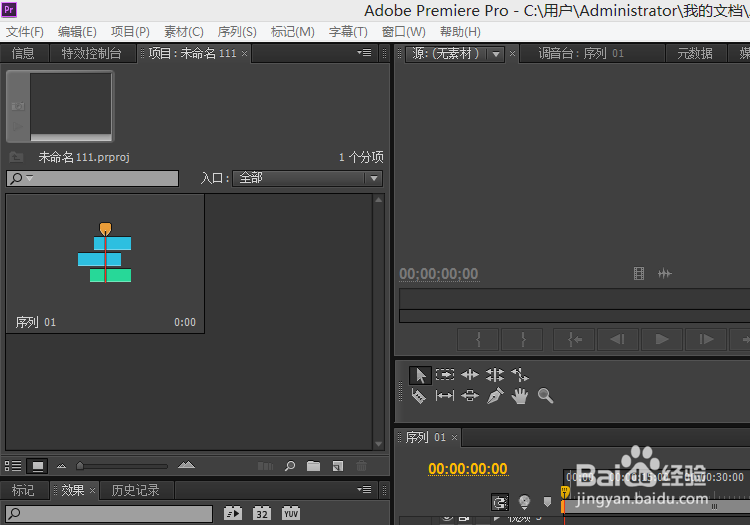Select the Hand tool
Viewport: 750px width, 525px height.
point(520,396)
